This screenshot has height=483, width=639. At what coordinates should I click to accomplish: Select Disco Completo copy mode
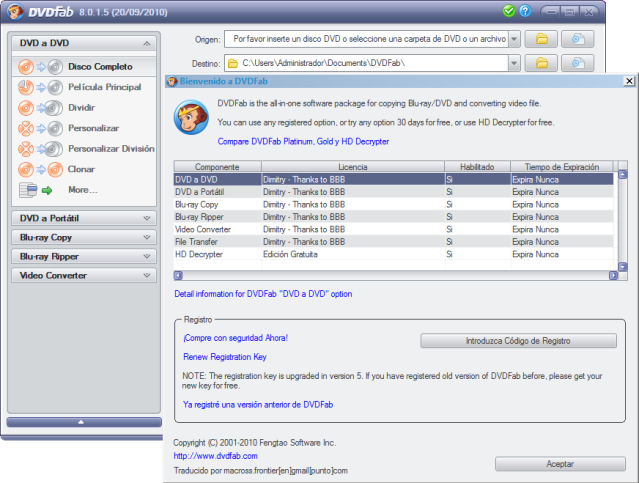tap(84, 66)
